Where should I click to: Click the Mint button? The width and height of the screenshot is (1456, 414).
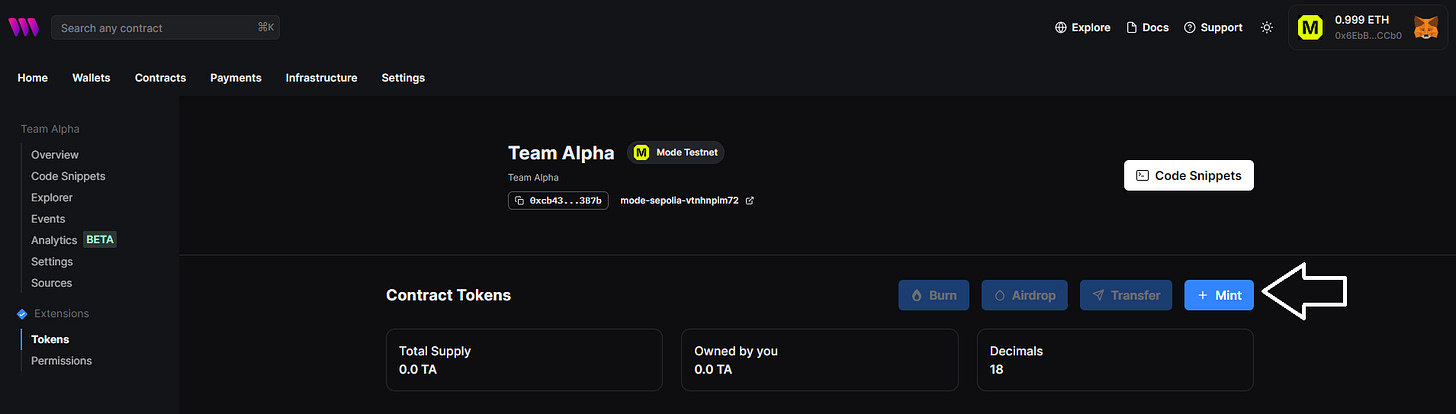(1219, 295)
